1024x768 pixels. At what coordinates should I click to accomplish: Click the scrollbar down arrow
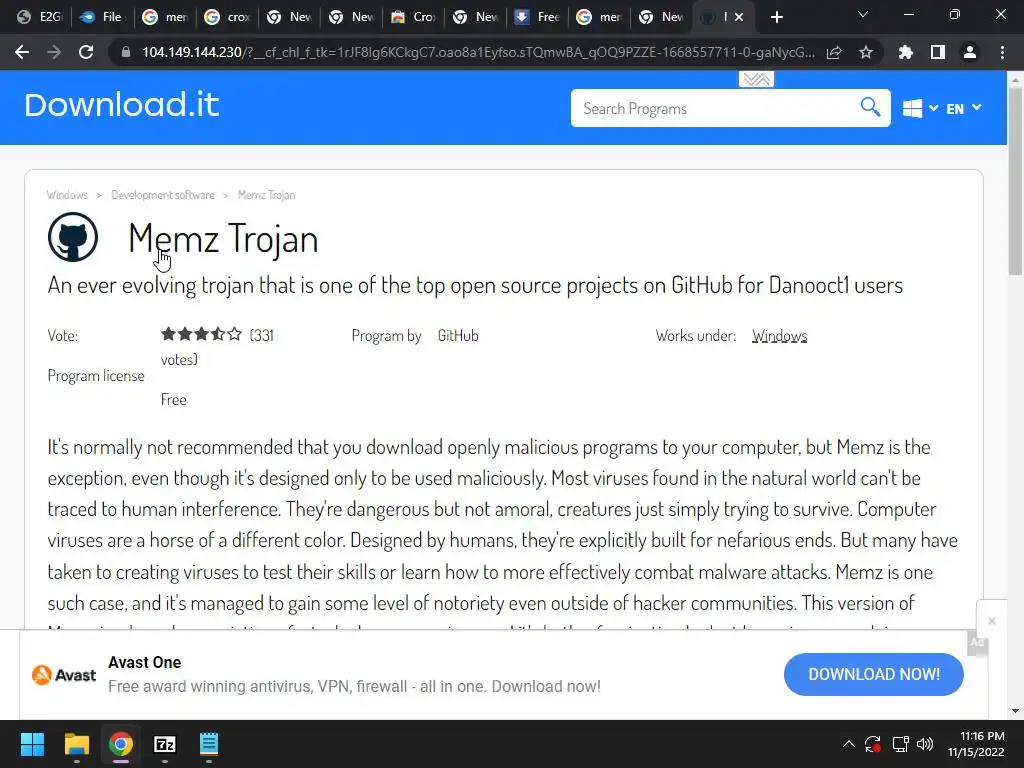click(1015, 711)
